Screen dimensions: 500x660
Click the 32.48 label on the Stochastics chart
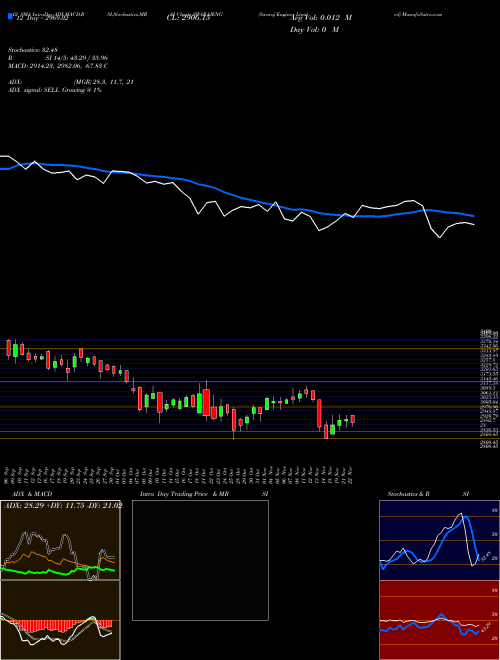pos(486,556)
